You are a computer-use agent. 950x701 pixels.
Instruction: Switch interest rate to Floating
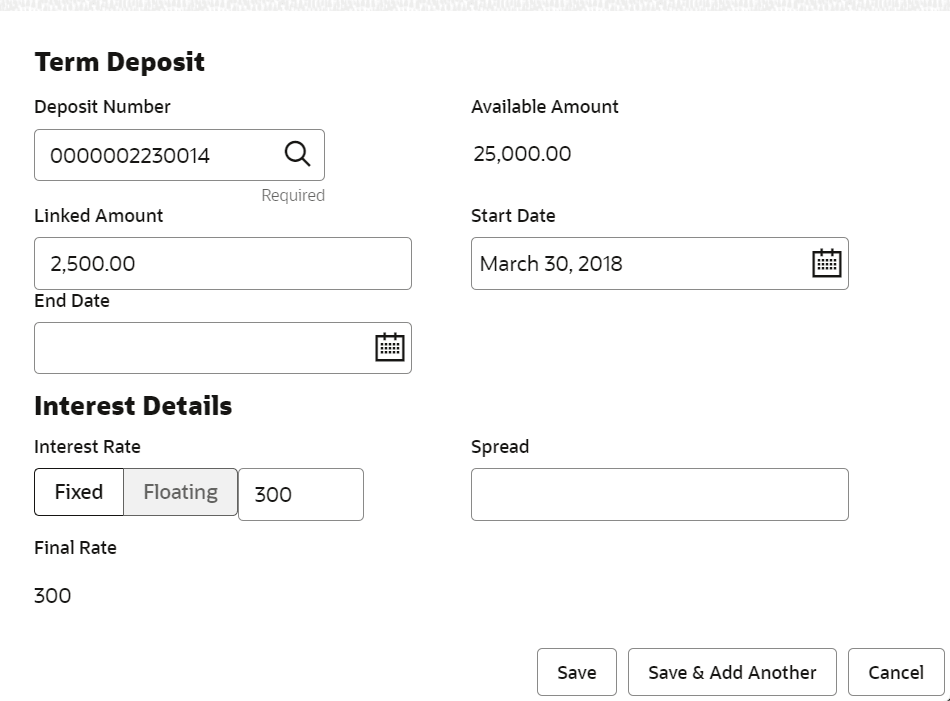point(180,492)
